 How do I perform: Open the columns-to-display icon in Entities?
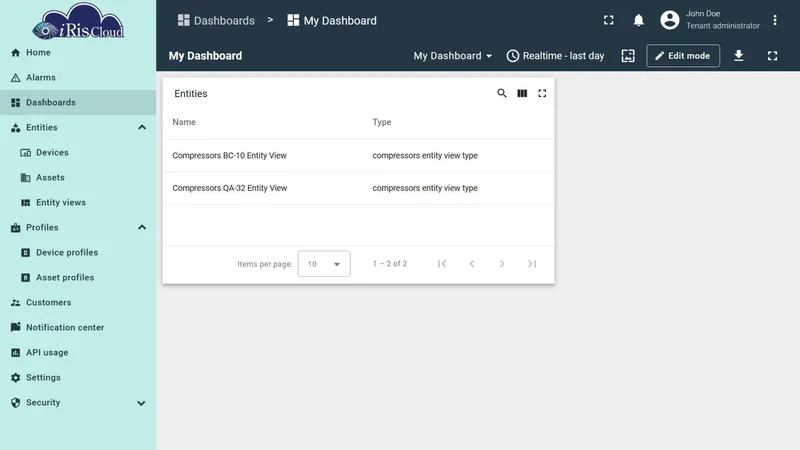pyautogui.click(x=522, y=93)
